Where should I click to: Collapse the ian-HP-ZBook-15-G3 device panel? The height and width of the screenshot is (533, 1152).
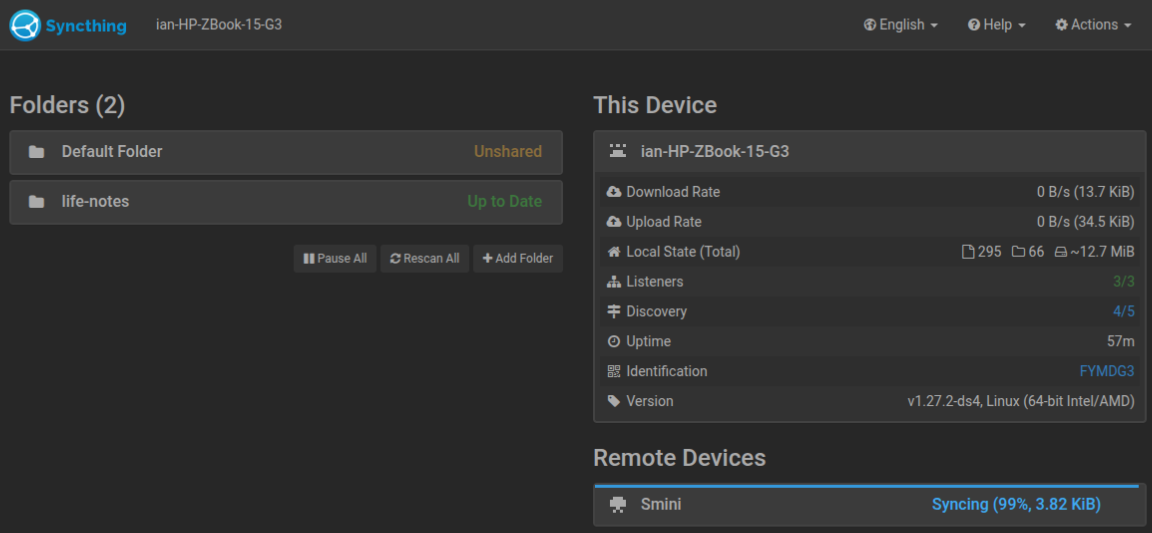click(869, 151)
